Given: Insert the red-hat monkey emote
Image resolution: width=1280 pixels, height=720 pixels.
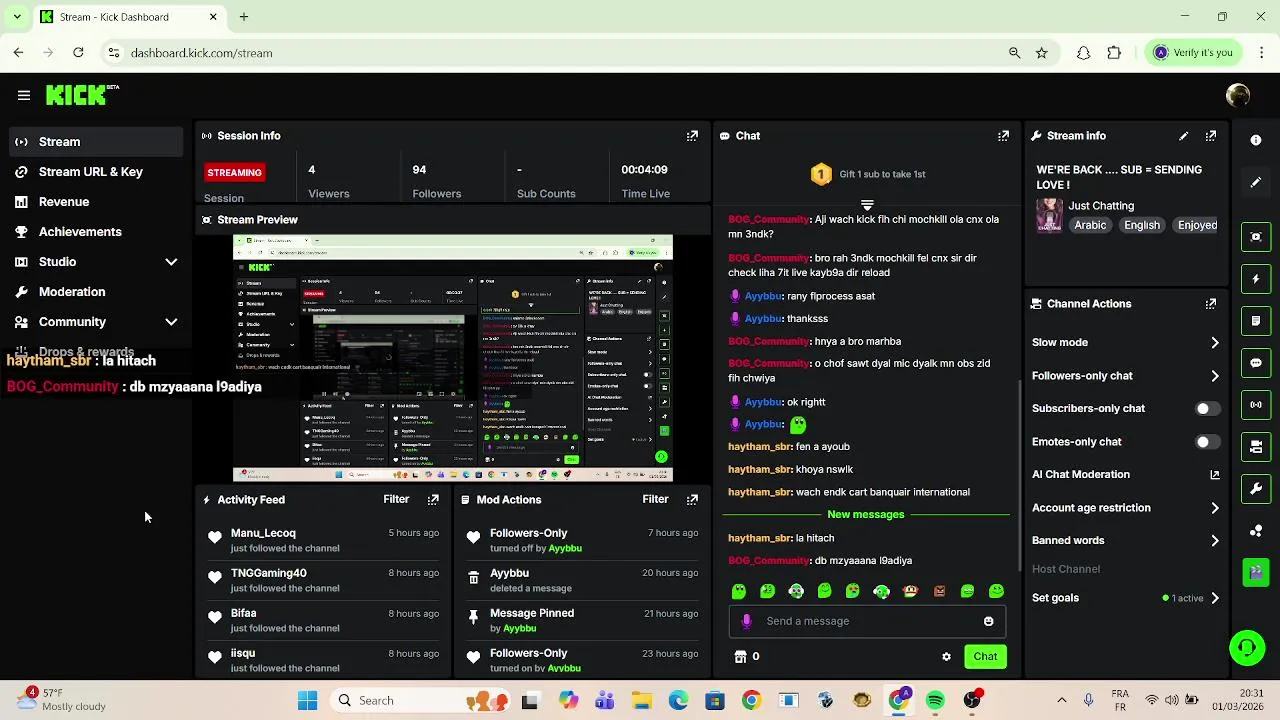Looking at the screenshot, I should coord(910,592).
